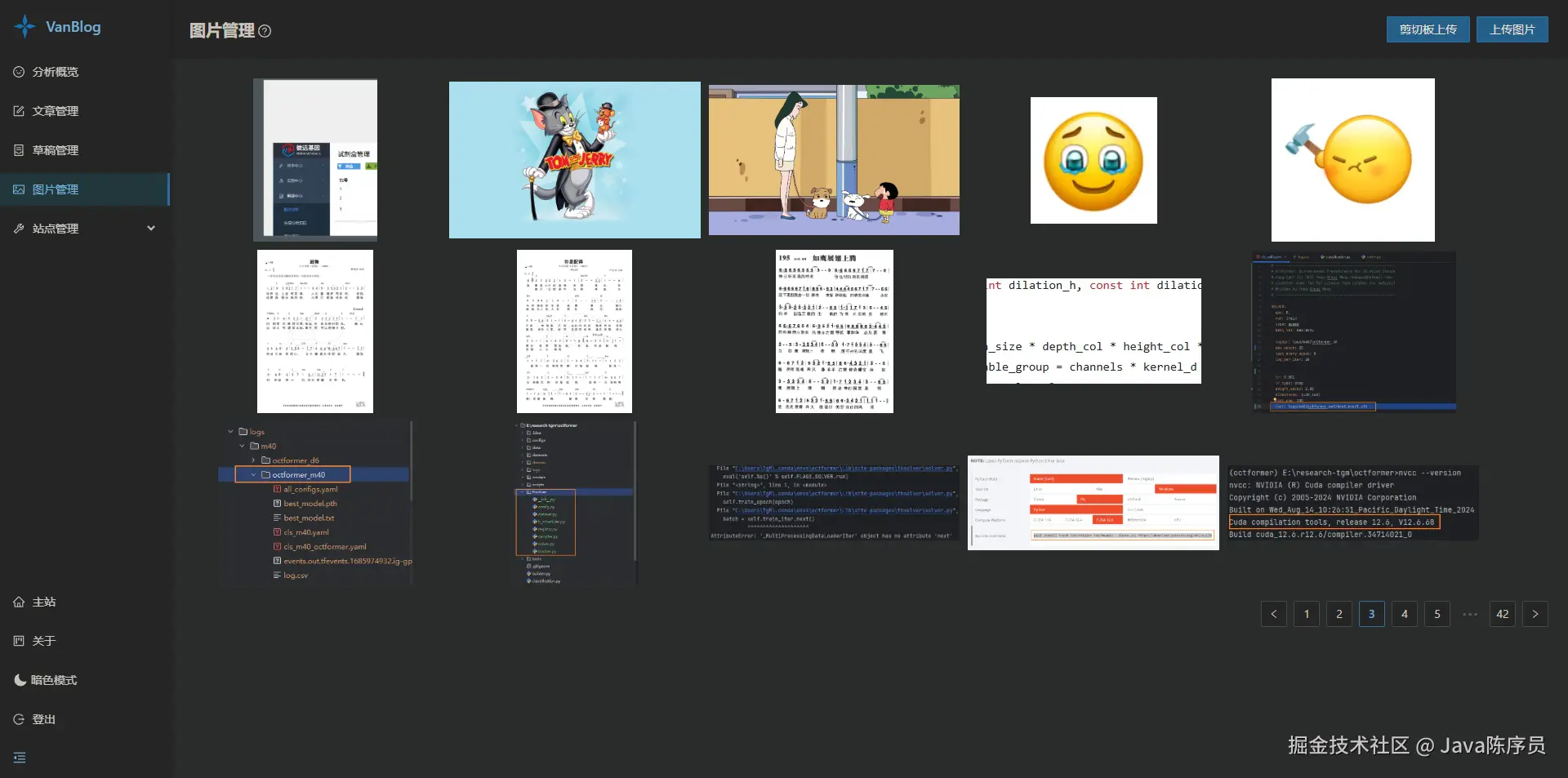Click the 分析概览 smiley icon
1568x778 pixels.
coord(19,72)
